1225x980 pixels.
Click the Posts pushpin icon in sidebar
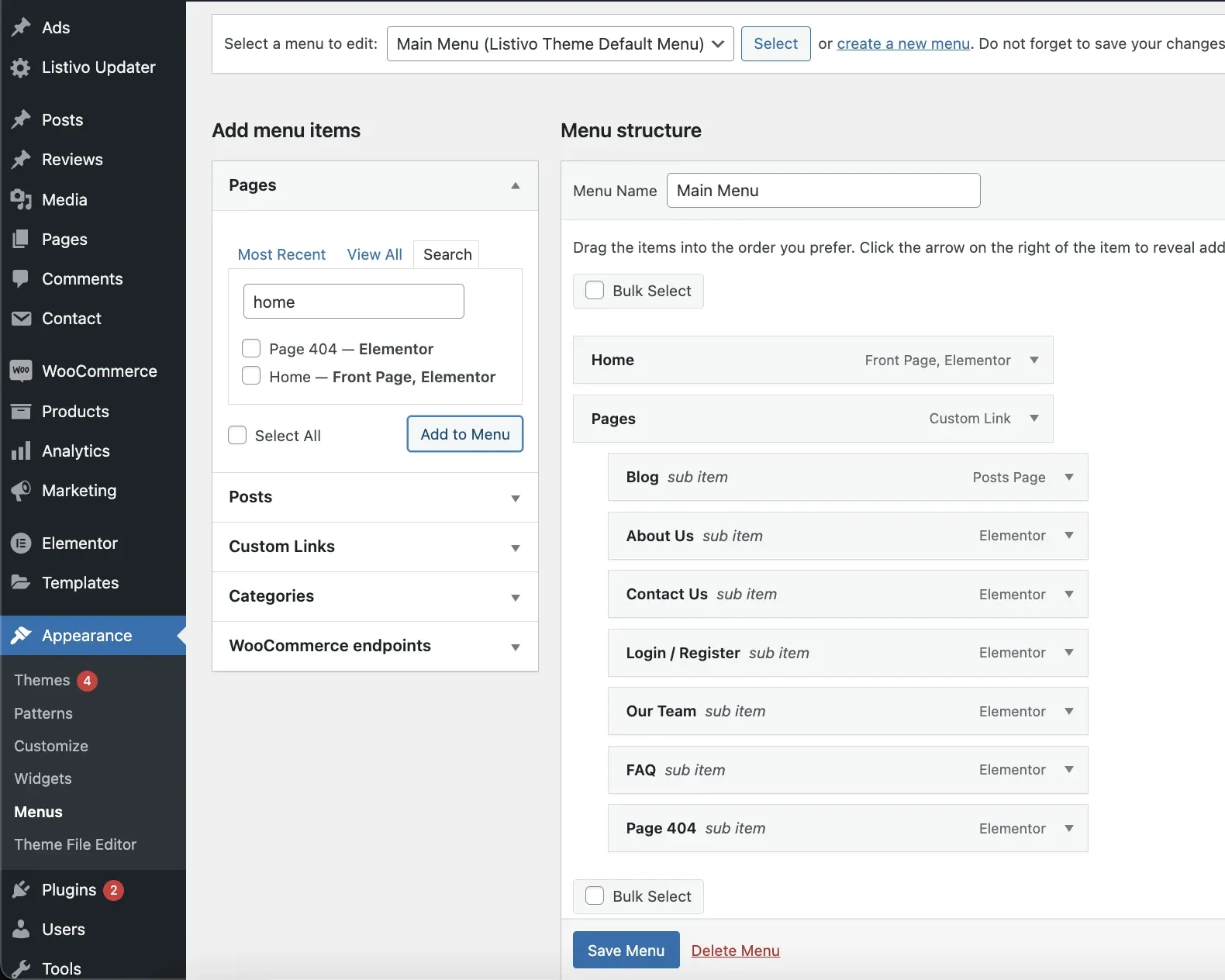(21, 119)
